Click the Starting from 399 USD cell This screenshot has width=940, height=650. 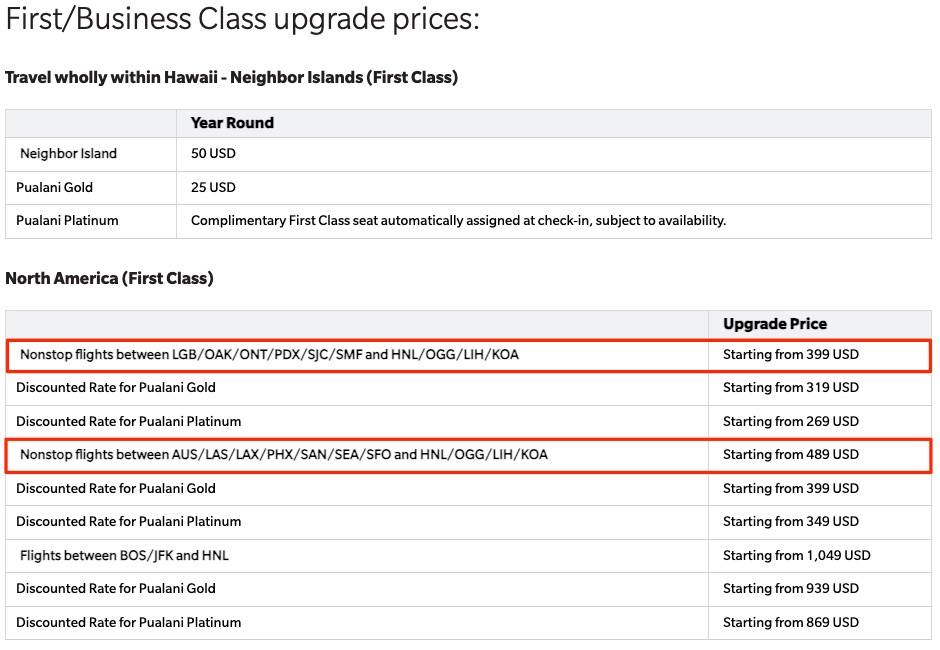788,354
